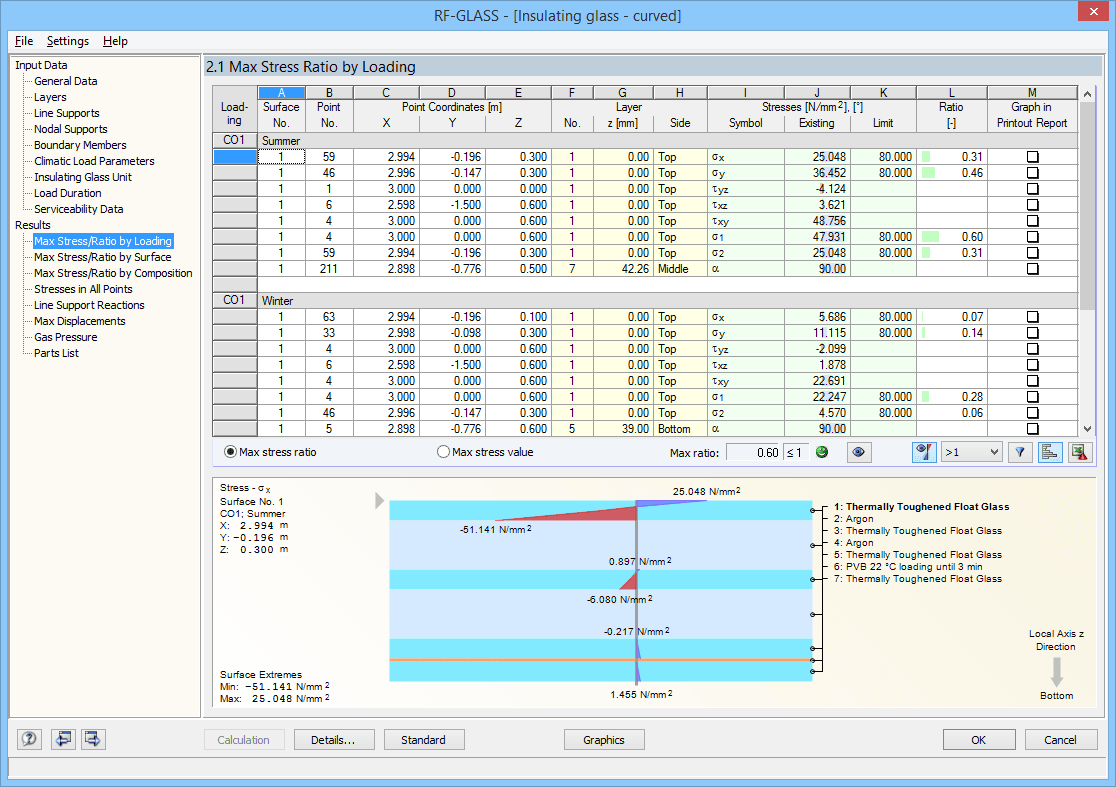Click green ratio bar for Summer σy row

point(928,173)
